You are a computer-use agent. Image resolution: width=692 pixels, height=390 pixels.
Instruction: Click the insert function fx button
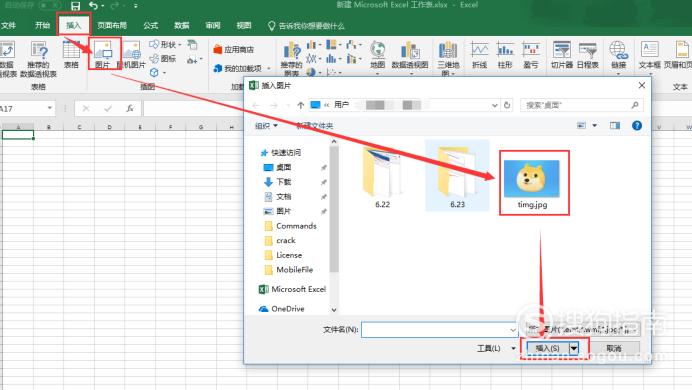click(x=130, y=108)
